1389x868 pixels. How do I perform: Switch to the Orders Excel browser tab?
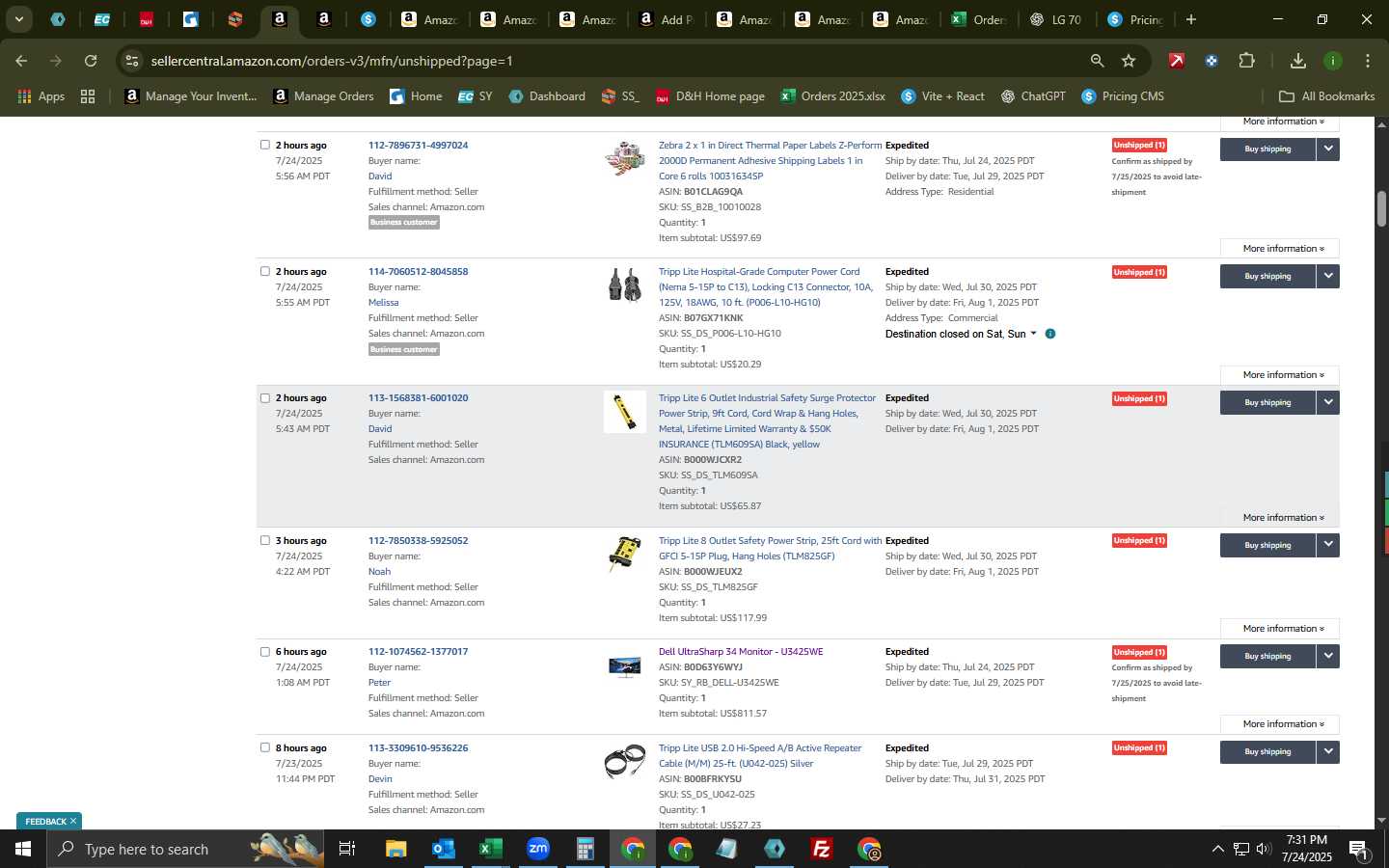click(x=978, y=19)
